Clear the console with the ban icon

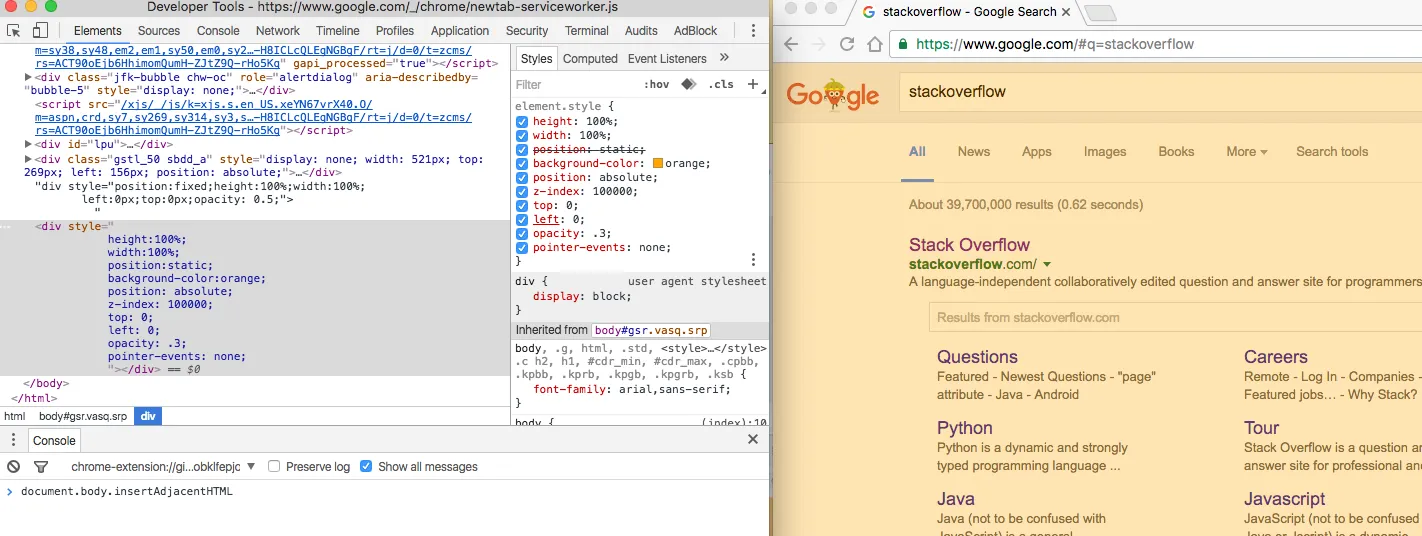point(13,466)
